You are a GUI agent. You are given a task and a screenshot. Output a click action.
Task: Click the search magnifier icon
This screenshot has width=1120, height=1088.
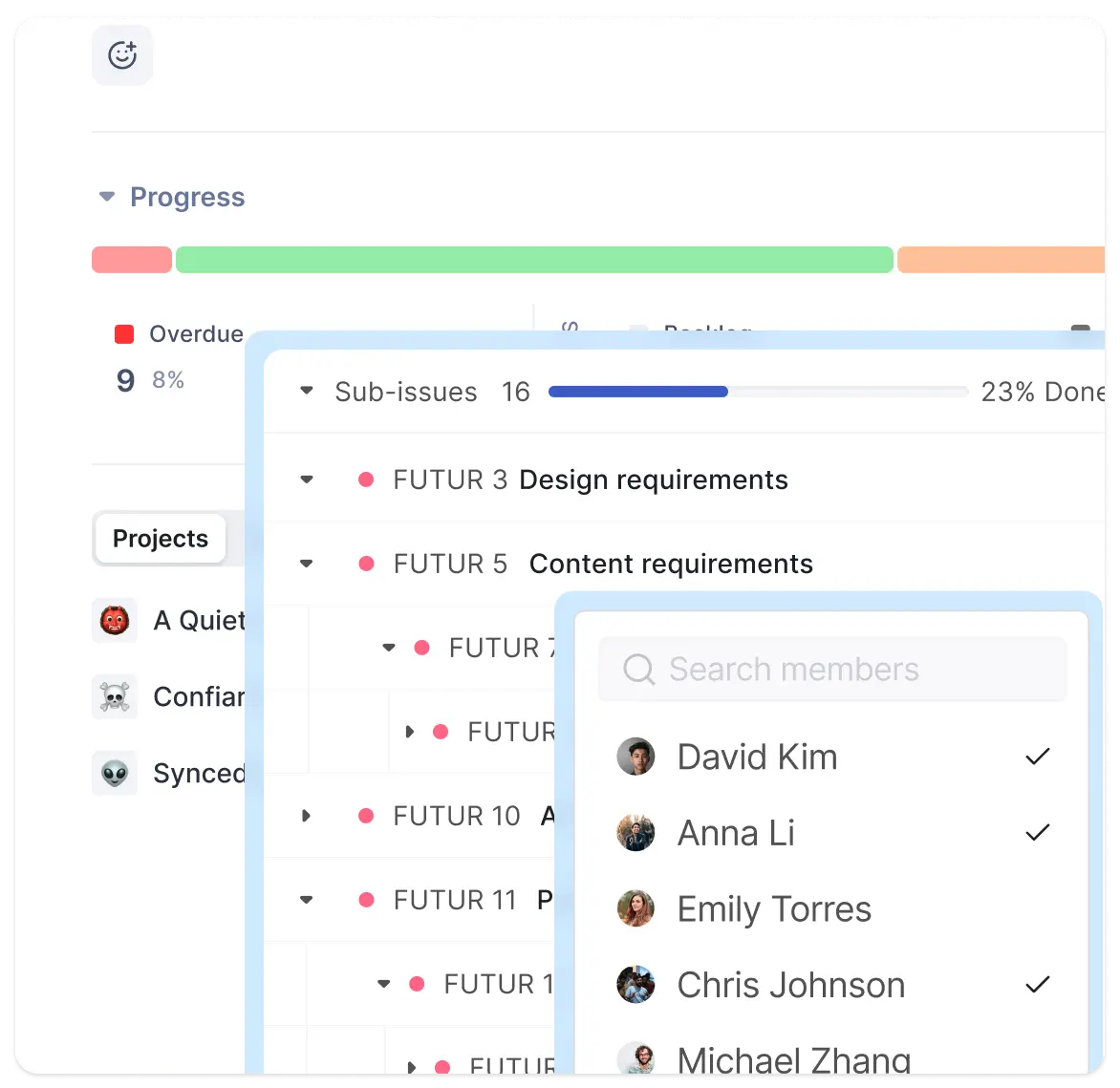(x=638, y=670)
